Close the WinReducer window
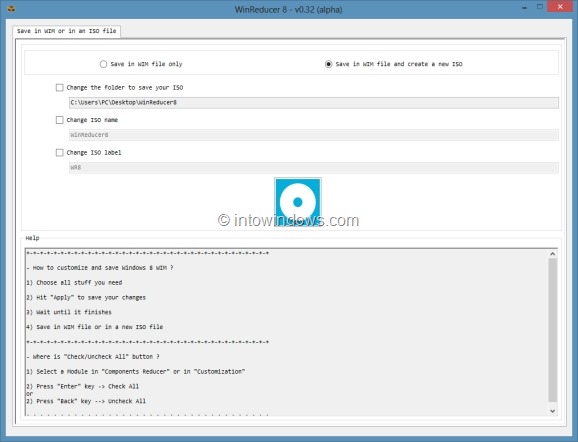 pos(560,7)
